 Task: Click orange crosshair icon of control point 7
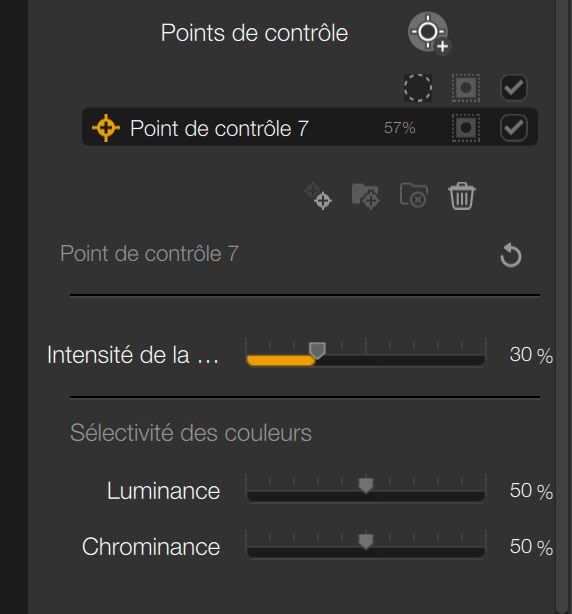tap(106, 128)
